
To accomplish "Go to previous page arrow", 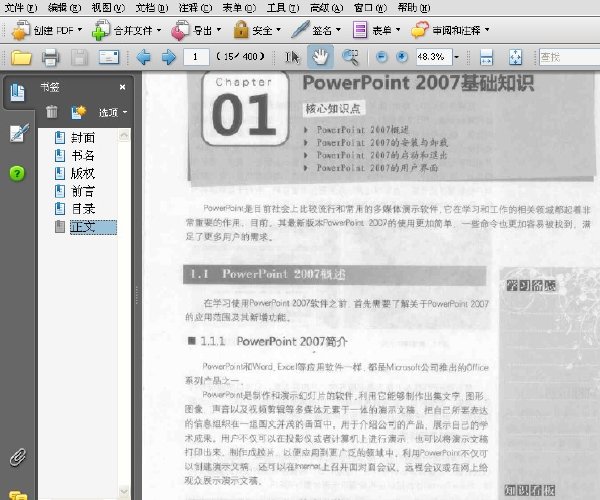I will (143, 57).
